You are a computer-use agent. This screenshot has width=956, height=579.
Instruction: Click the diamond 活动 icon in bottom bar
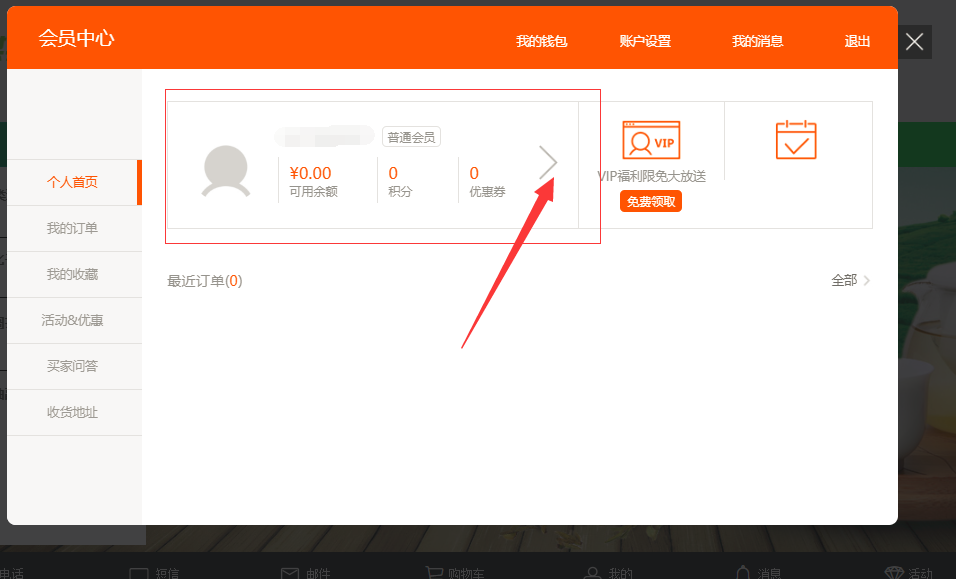[894, 573]
